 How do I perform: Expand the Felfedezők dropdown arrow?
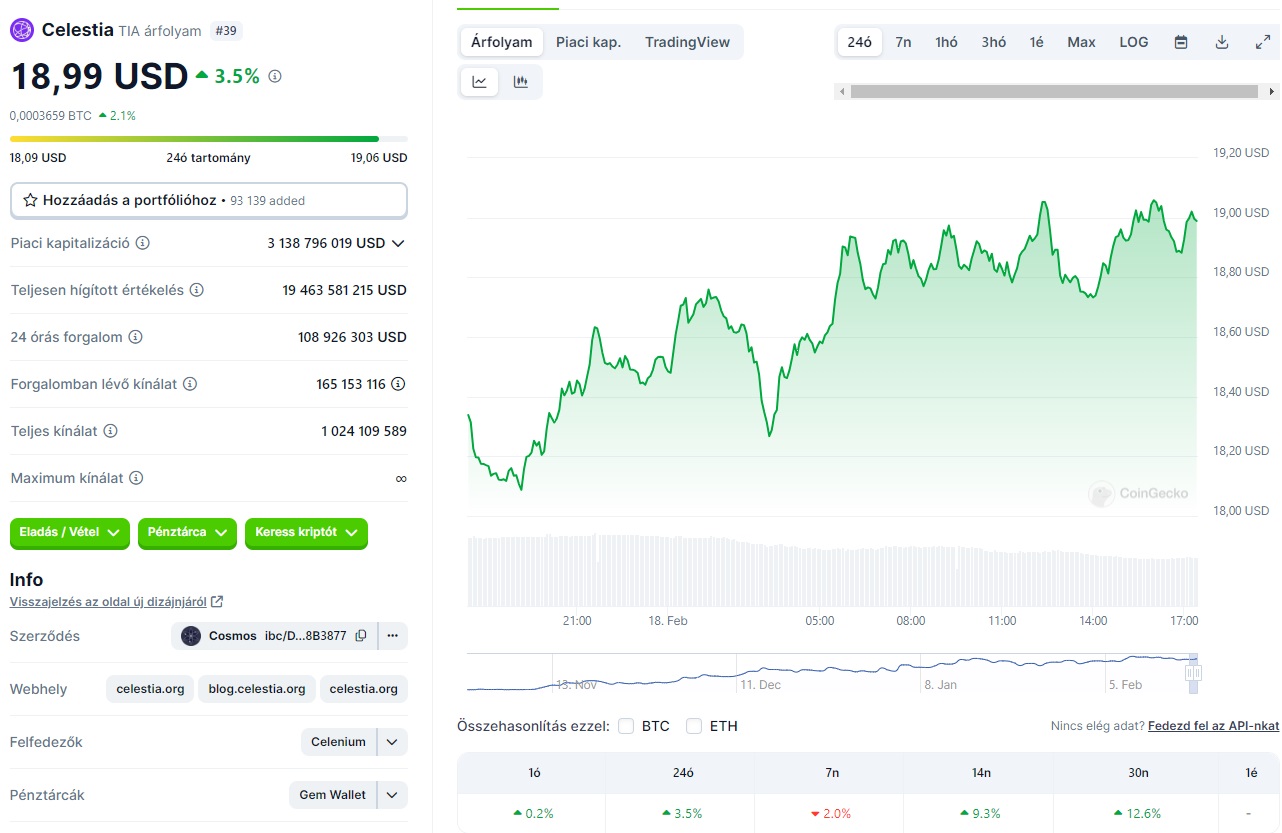point(392,742)
